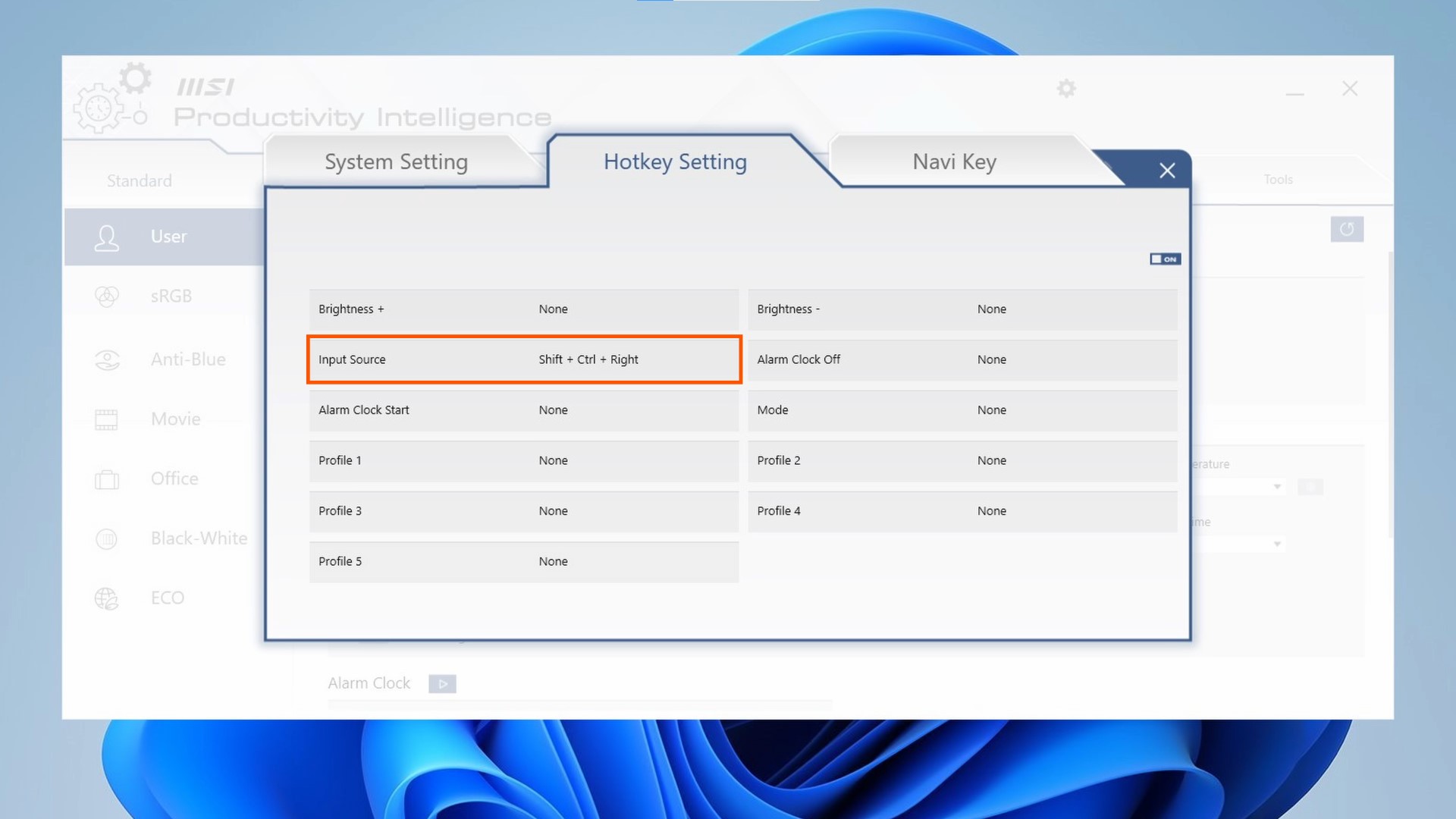This screenshot has width=1456, height=819.
Task: Expand the color temperature dropdown behind dialog
Action: click(x=1277, y=487)
